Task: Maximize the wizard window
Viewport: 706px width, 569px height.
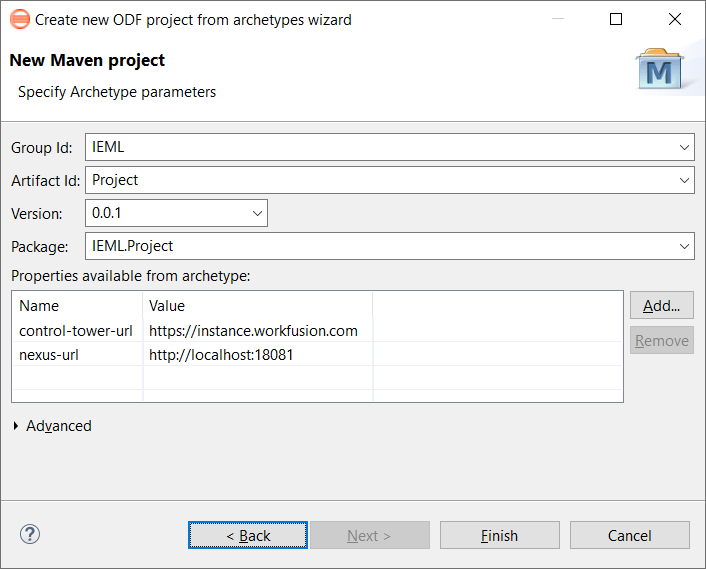Action: 615,19
